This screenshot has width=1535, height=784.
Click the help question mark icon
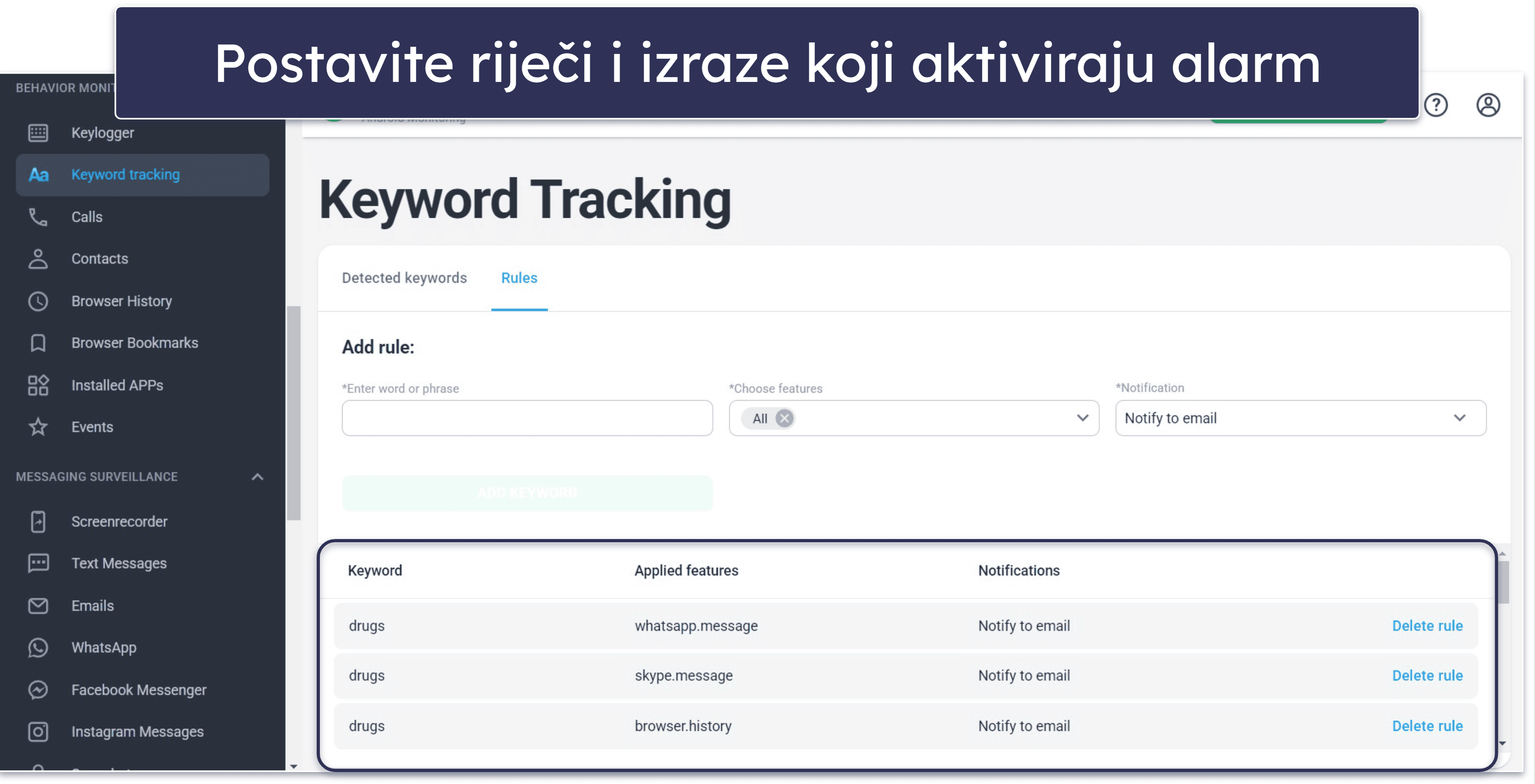1436,105
